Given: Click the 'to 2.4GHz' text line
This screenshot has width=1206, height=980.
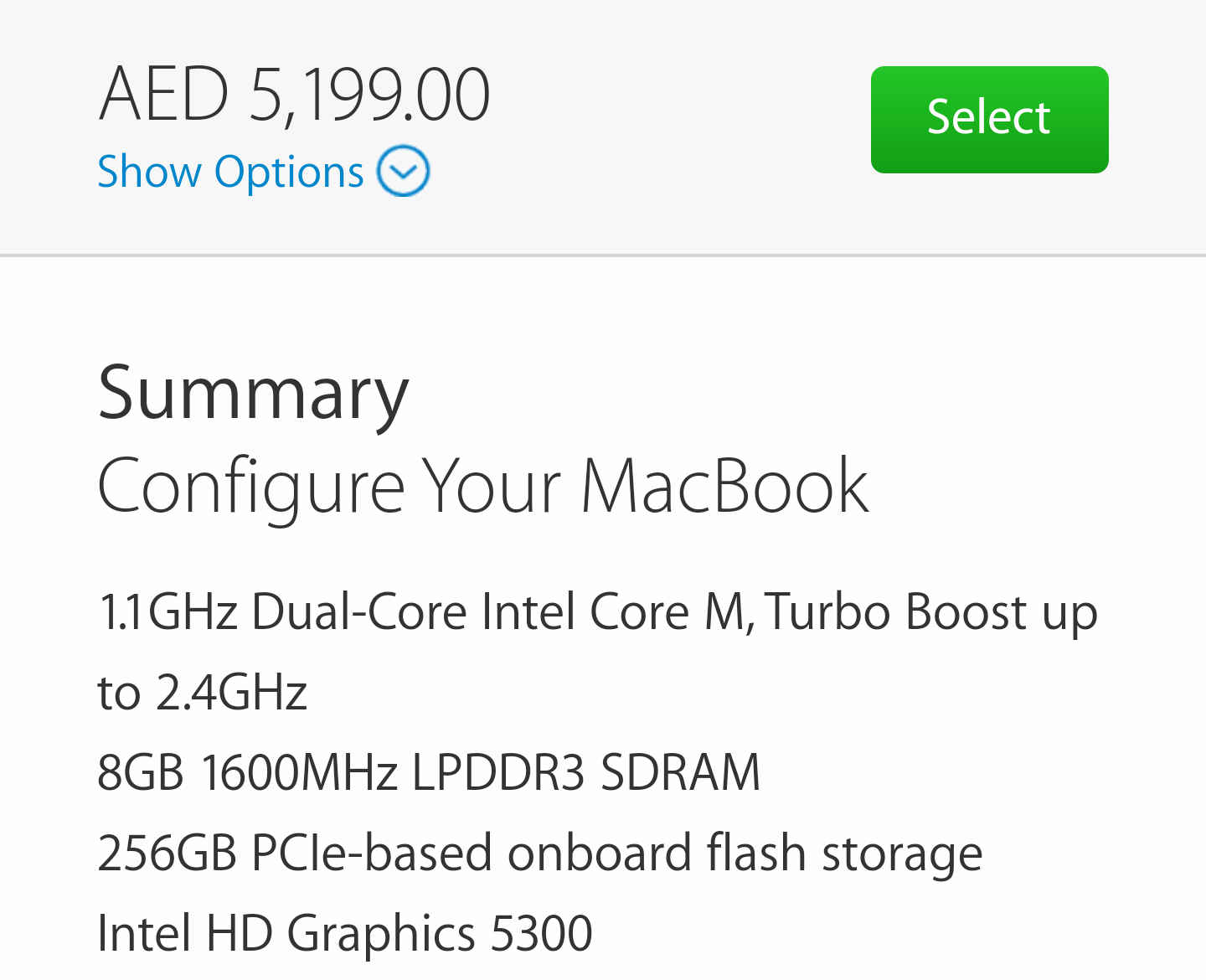Looking at the screenshot, I should pos(203,693).
